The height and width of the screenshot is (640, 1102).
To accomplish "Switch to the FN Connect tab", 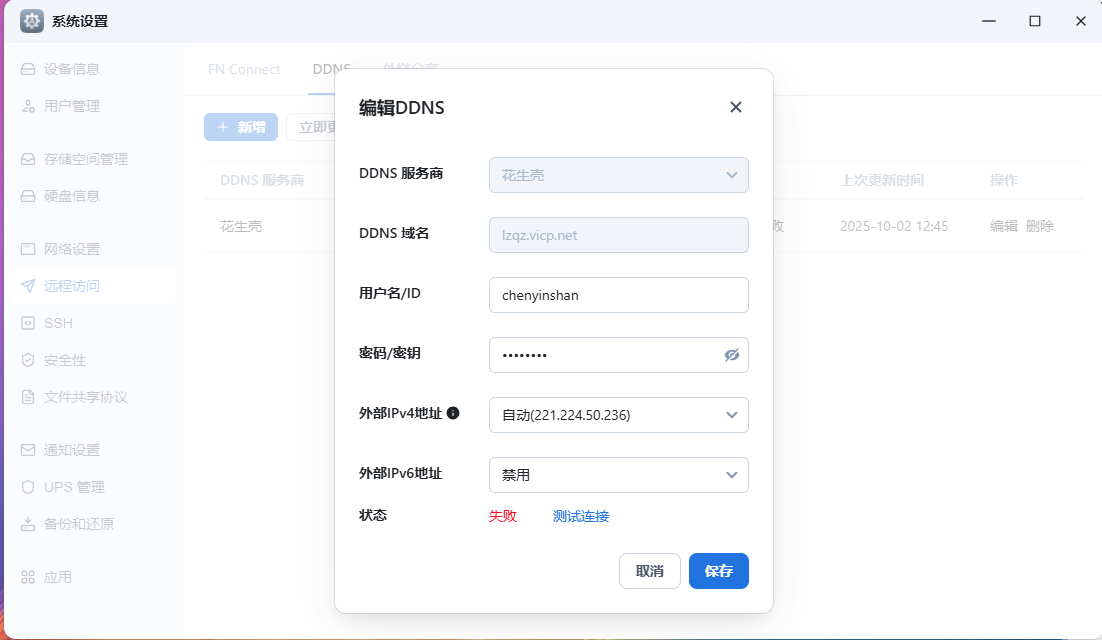I will [244, 70].
